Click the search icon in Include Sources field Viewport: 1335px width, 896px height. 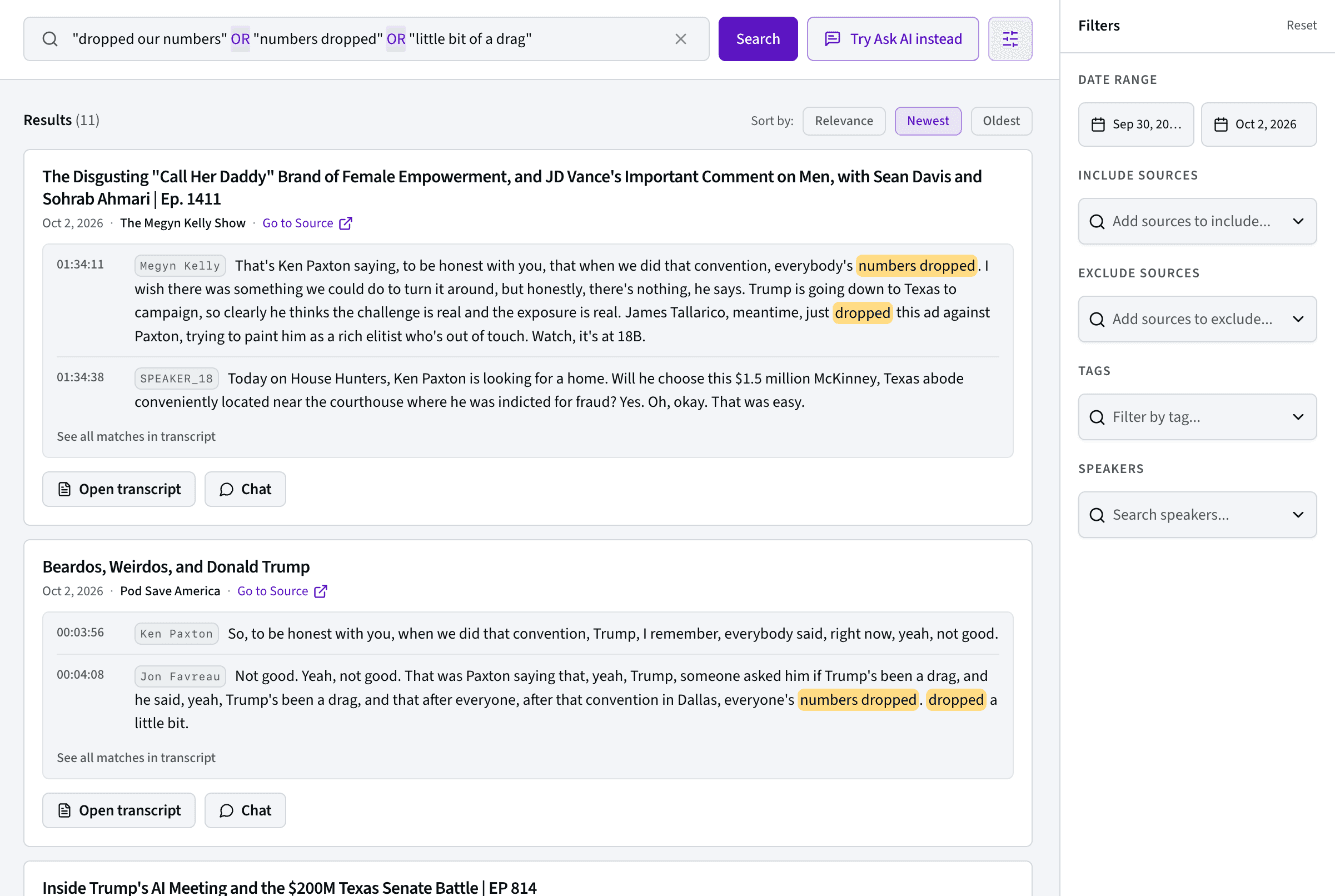1097,221
